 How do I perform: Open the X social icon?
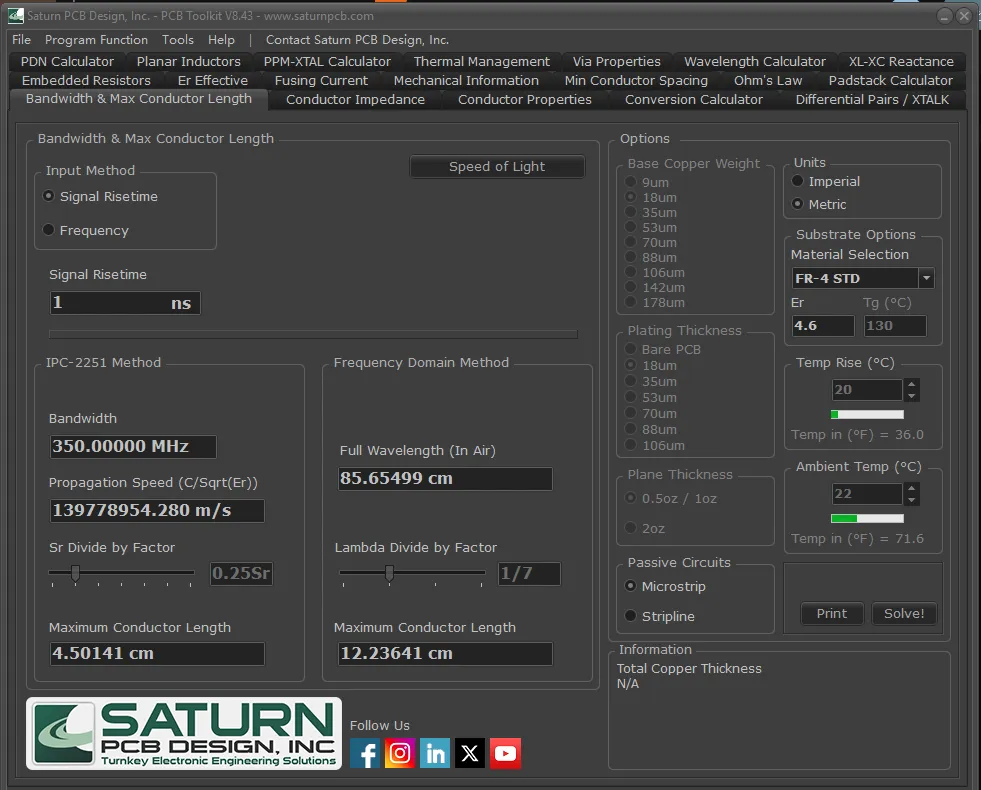pos(470,753)
